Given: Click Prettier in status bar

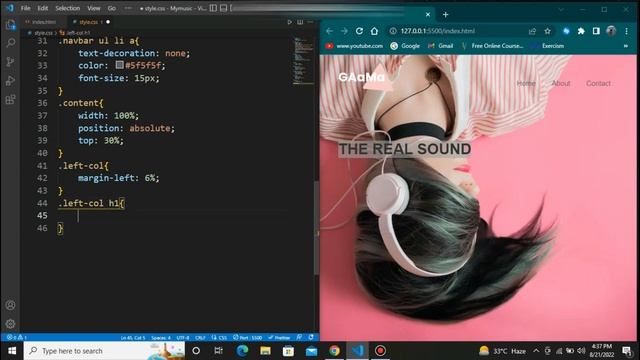Looking at the screenshot, I should pyautogui.click(x=279, y=338).
